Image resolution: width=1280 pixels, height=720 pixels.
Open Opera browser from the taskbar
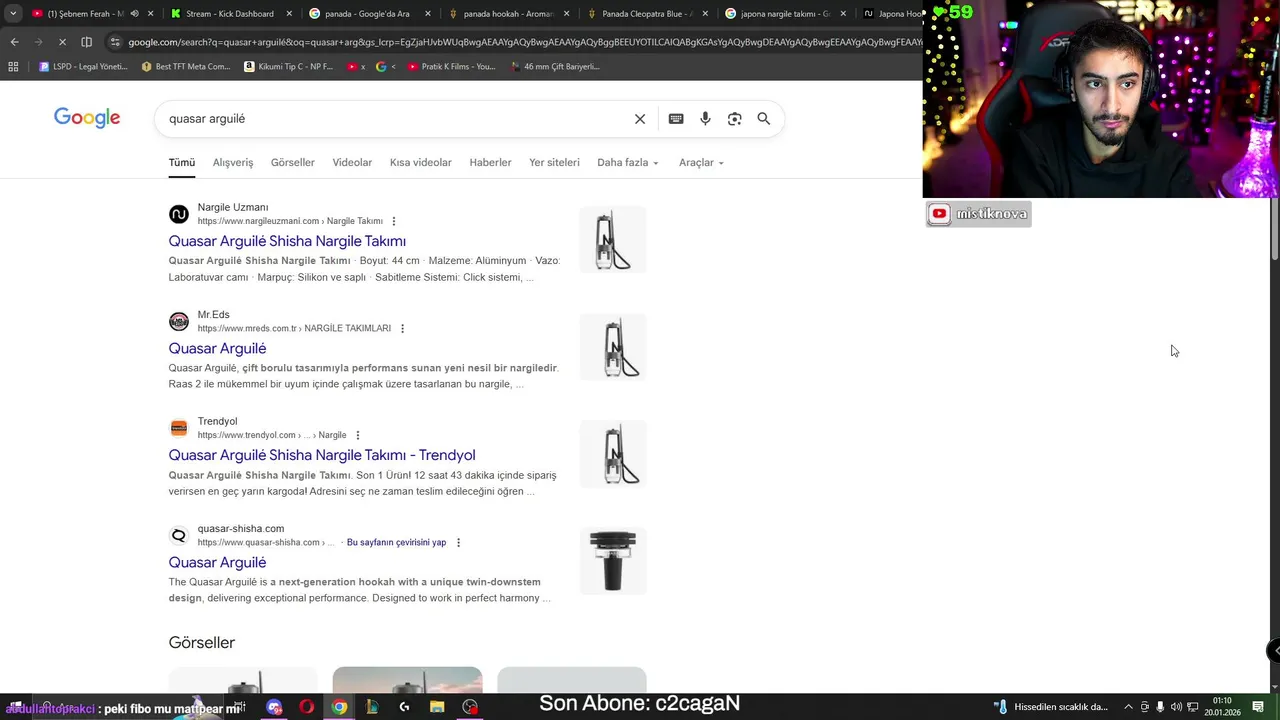point(306,707)
